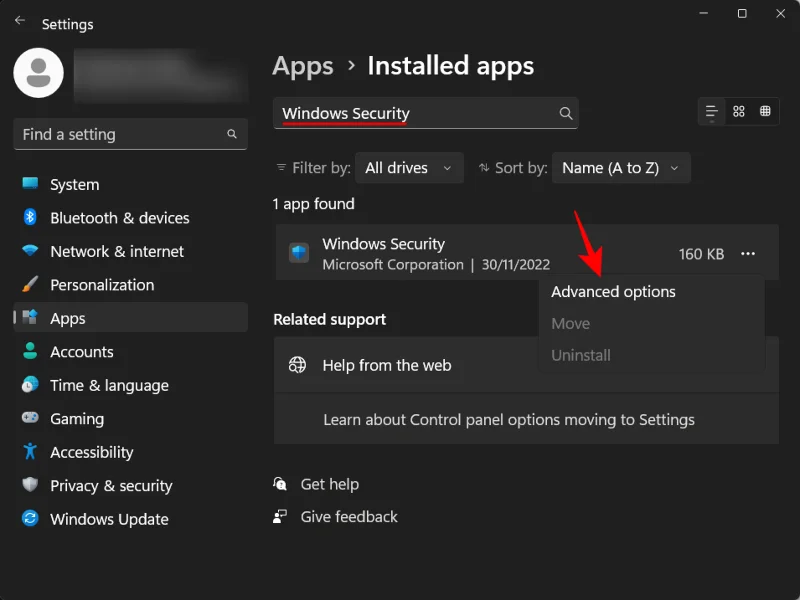Open Help from the web

388,365
